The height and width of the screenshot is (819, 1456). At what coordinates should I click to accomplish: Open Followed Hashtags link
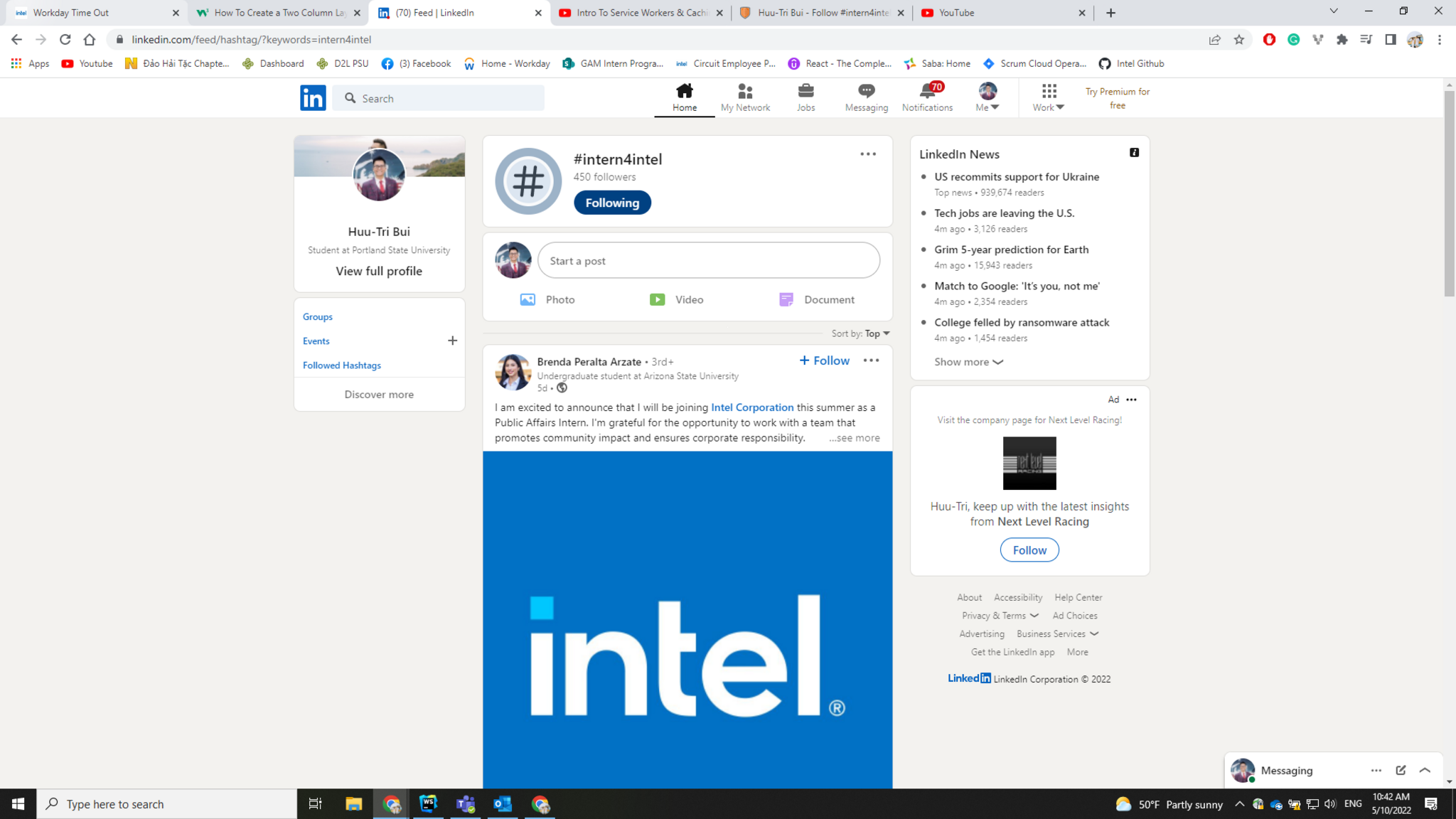342,365
